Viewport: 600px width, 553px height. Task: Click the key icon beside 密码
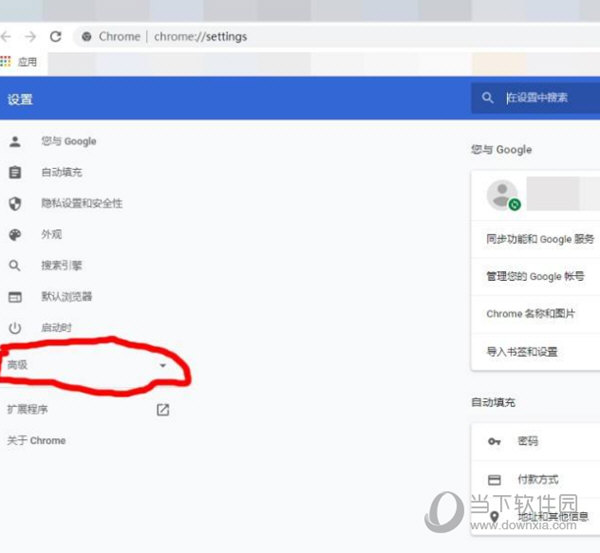point(494,442)
